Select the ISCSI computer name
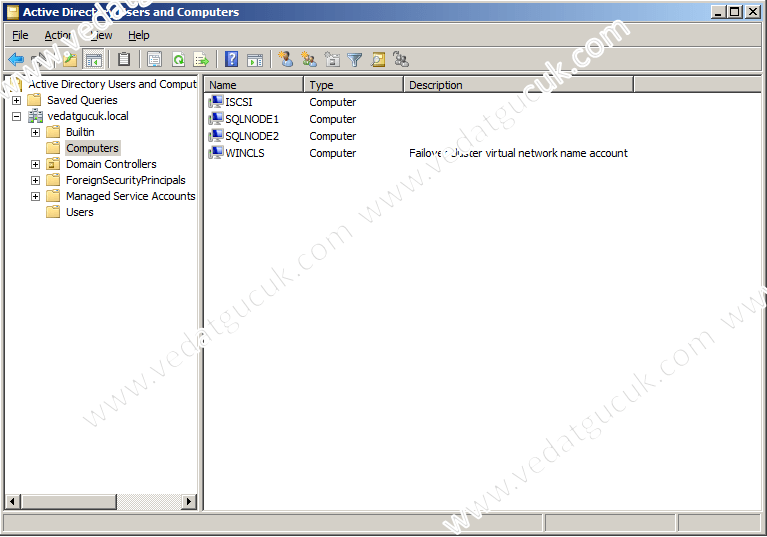The image size is (767, 537). pyautogui.click(x=239, y=102)
